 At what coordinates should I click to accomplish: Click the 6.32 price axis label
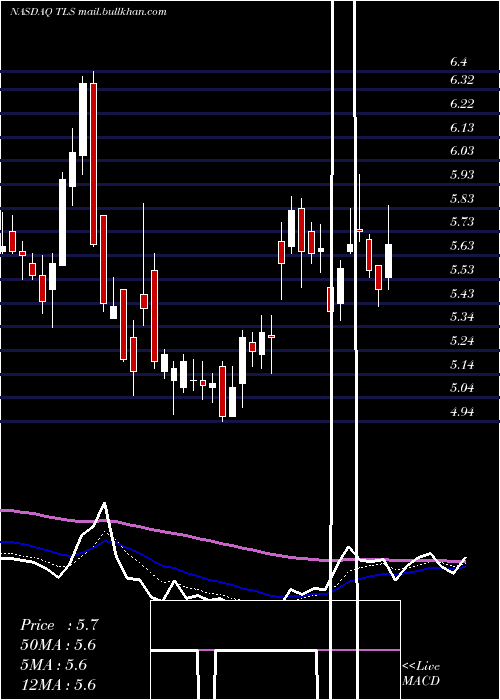(462, 80)
